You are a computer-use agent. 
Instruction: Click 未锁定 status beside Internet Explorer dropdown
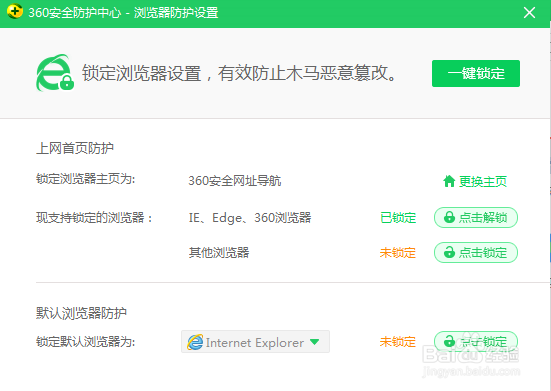tap(398, 341)
